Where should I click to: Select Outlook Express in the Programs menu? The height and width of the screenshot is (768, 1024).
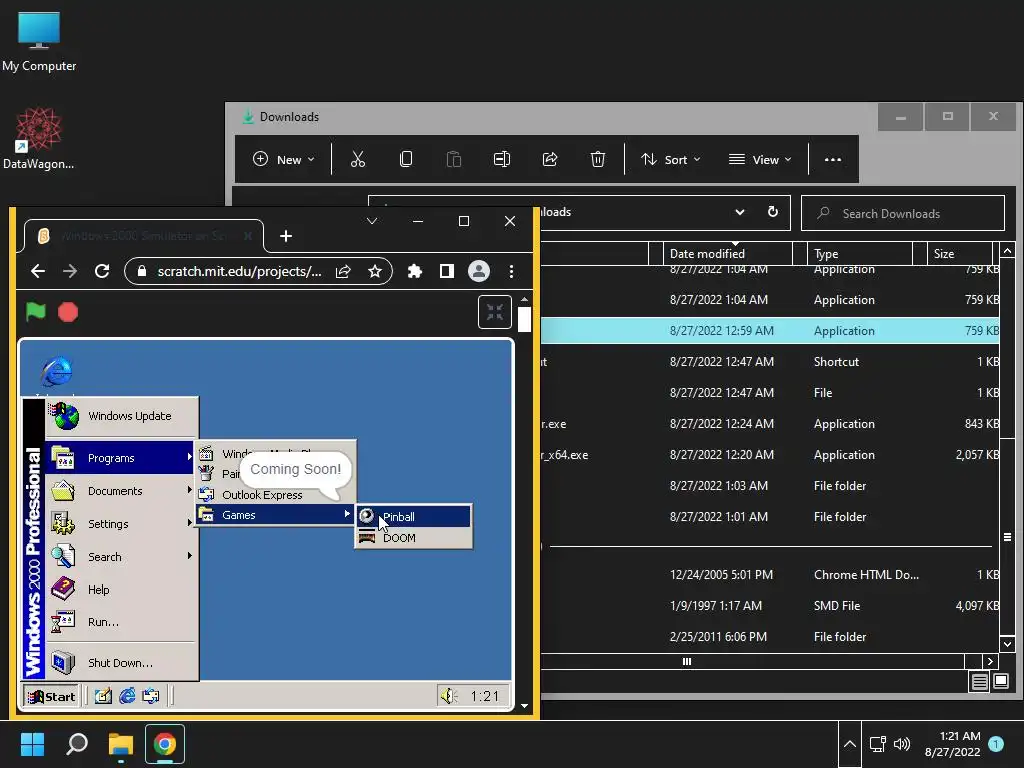click(276, 494)
